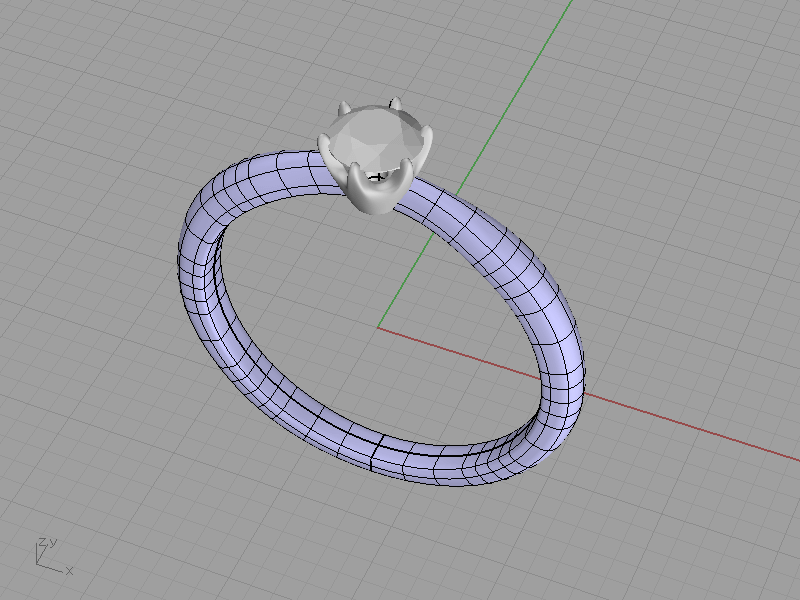Select the X label on the axes icon
This screenshot has height=600, width=800.
tap(70, 570)
